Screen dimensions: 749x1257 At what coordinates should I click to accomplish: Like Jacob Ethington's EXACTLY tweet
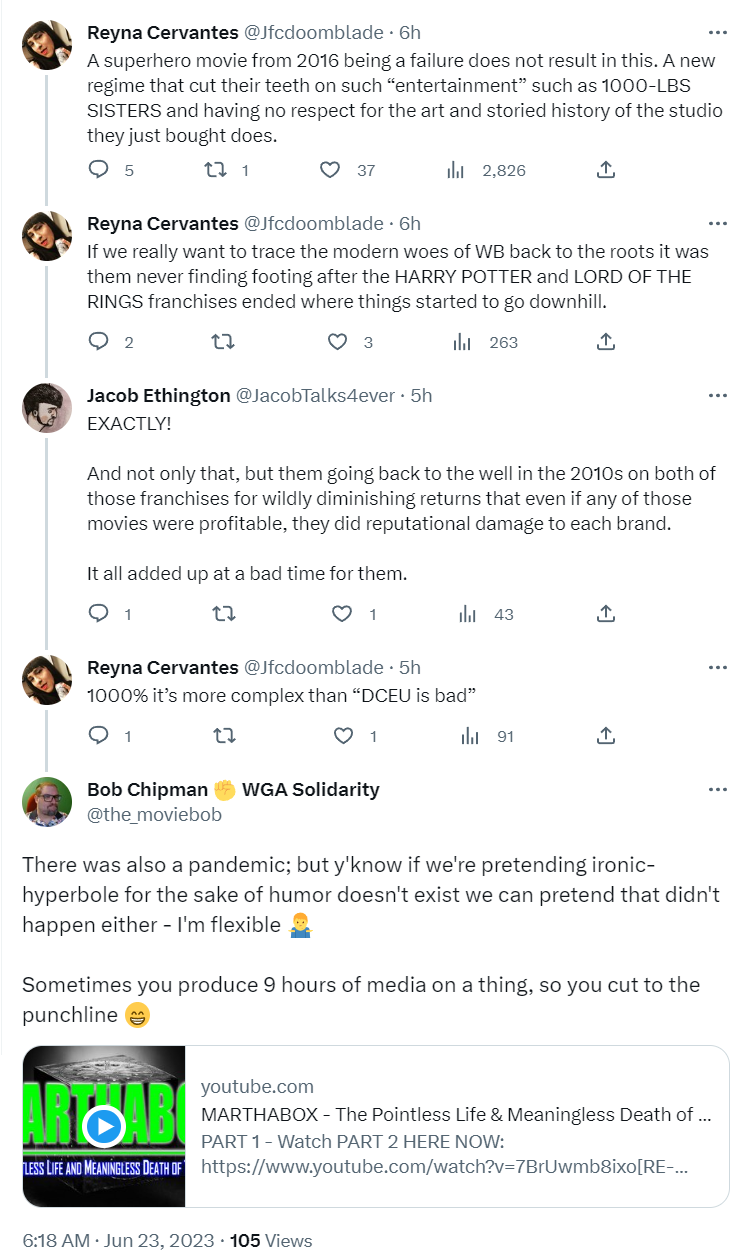point(342,614)
